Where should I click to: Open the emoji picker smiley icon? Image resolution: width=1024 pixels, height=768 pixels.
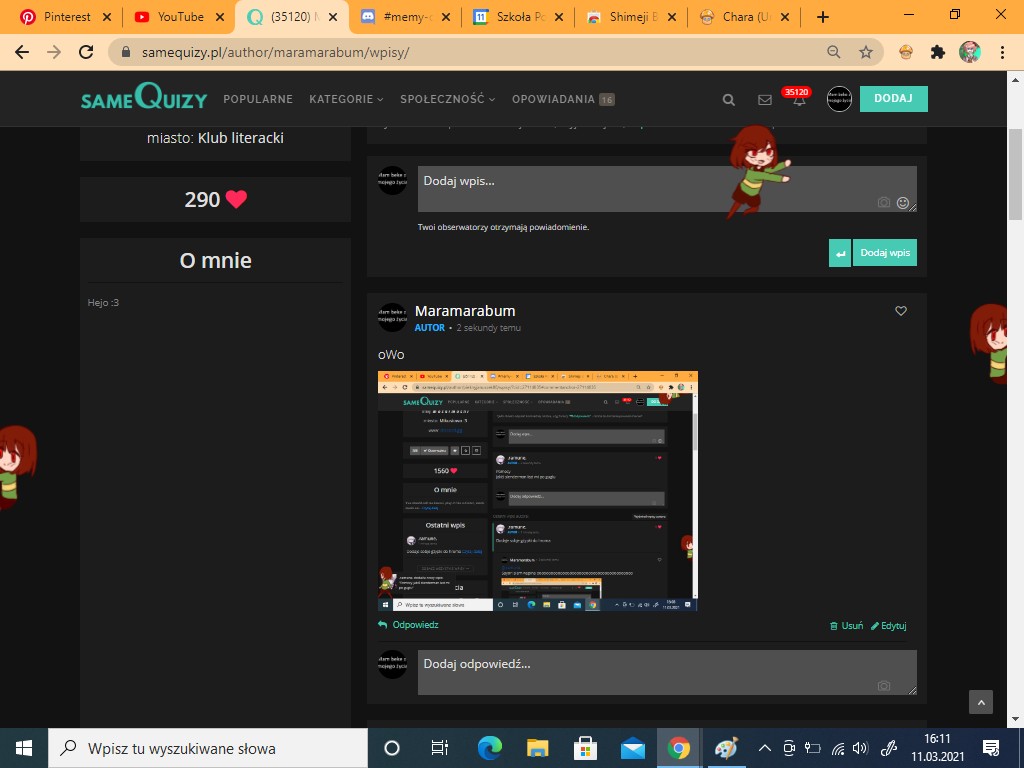(903, 203)
